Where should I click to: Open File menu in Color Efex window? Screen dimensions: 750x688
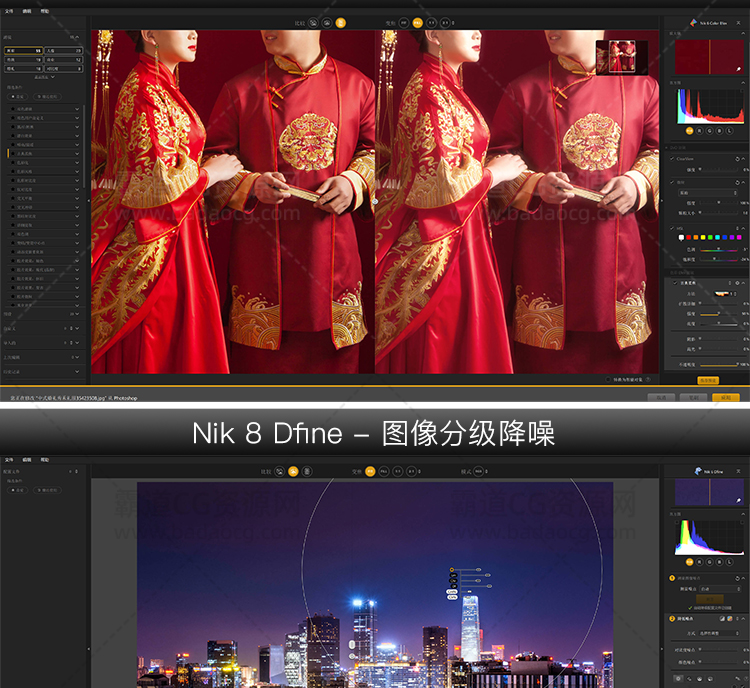click(9, 11)
